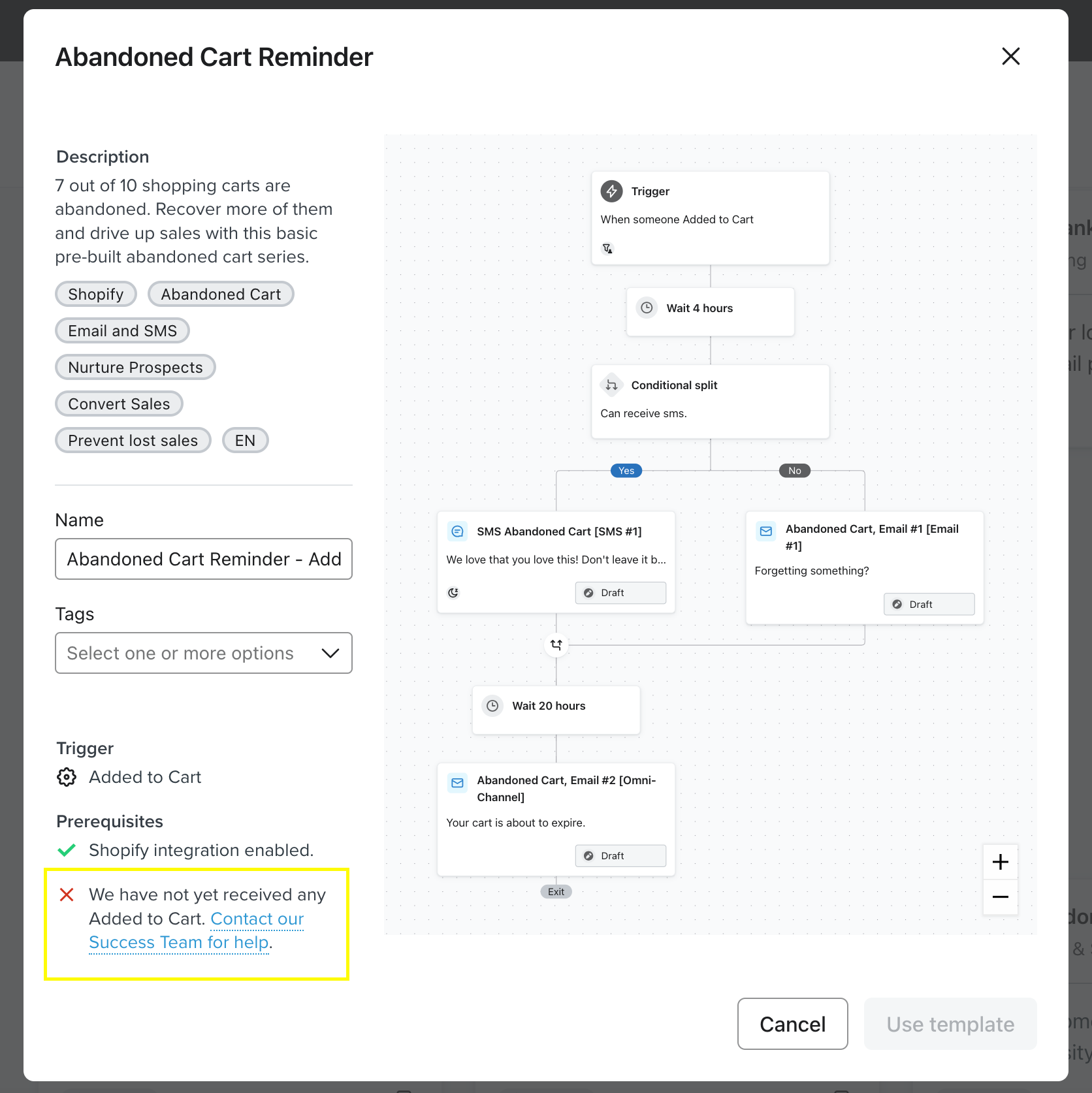
Task: Click the Email #2 envelope icon
Action: 458,783
